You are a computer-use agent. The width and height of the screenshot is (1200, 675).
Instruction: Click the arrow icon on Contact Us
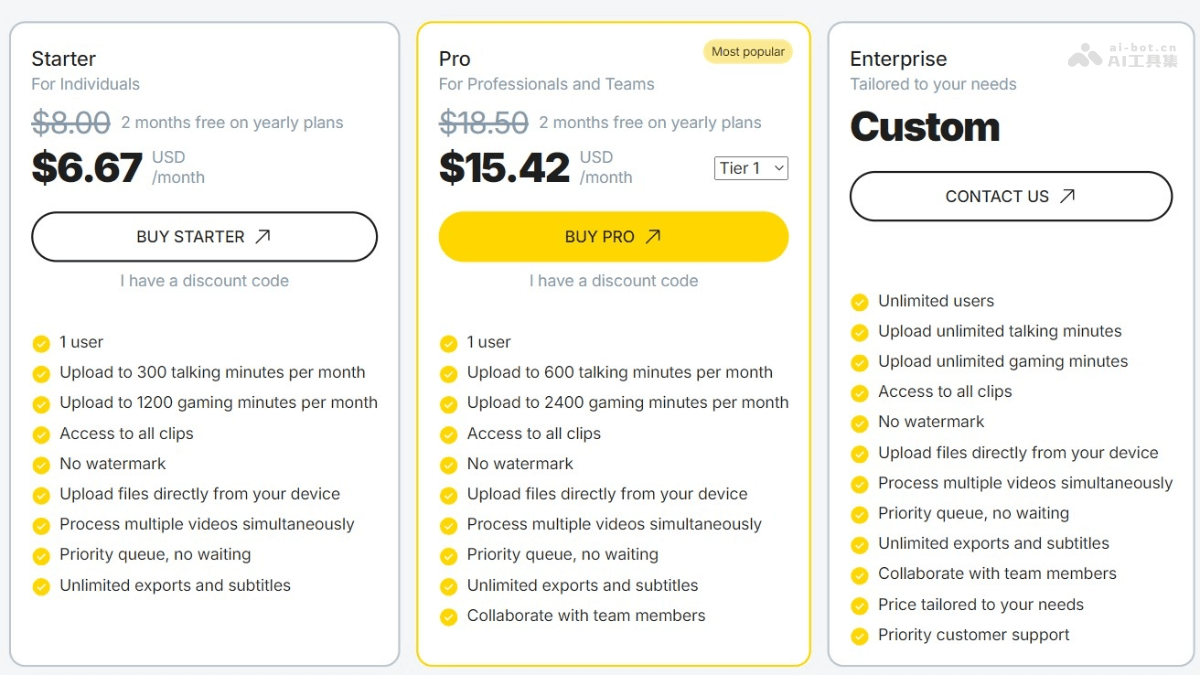[1067, 196]
